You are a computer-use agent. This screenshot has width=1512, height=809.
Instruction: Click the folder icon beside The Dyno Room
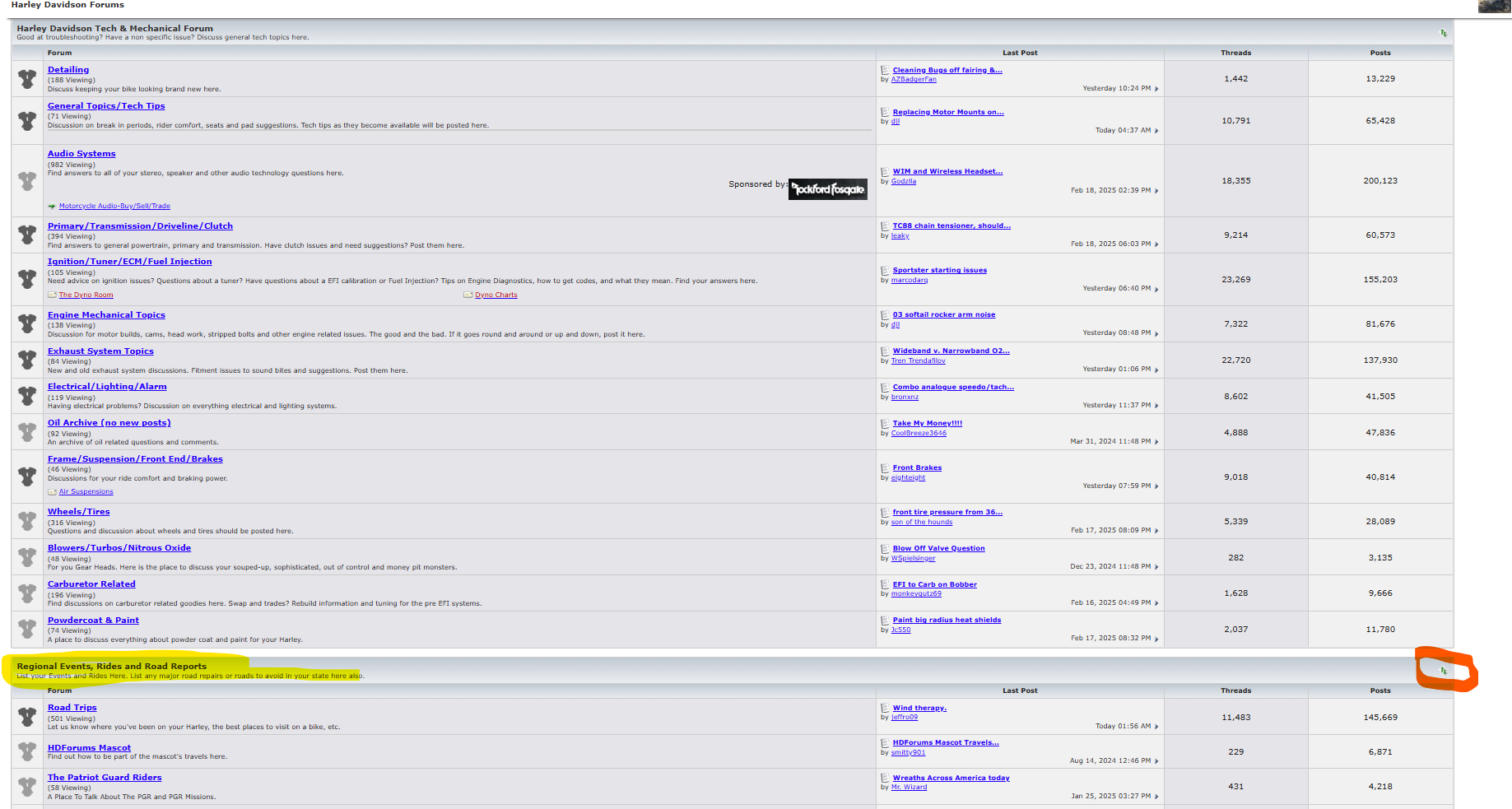52,295
